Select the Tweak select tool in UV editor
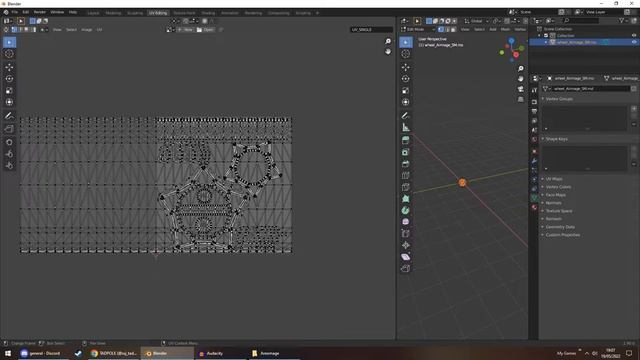Screen dimensions: 640x360 (x=9, y=42)
